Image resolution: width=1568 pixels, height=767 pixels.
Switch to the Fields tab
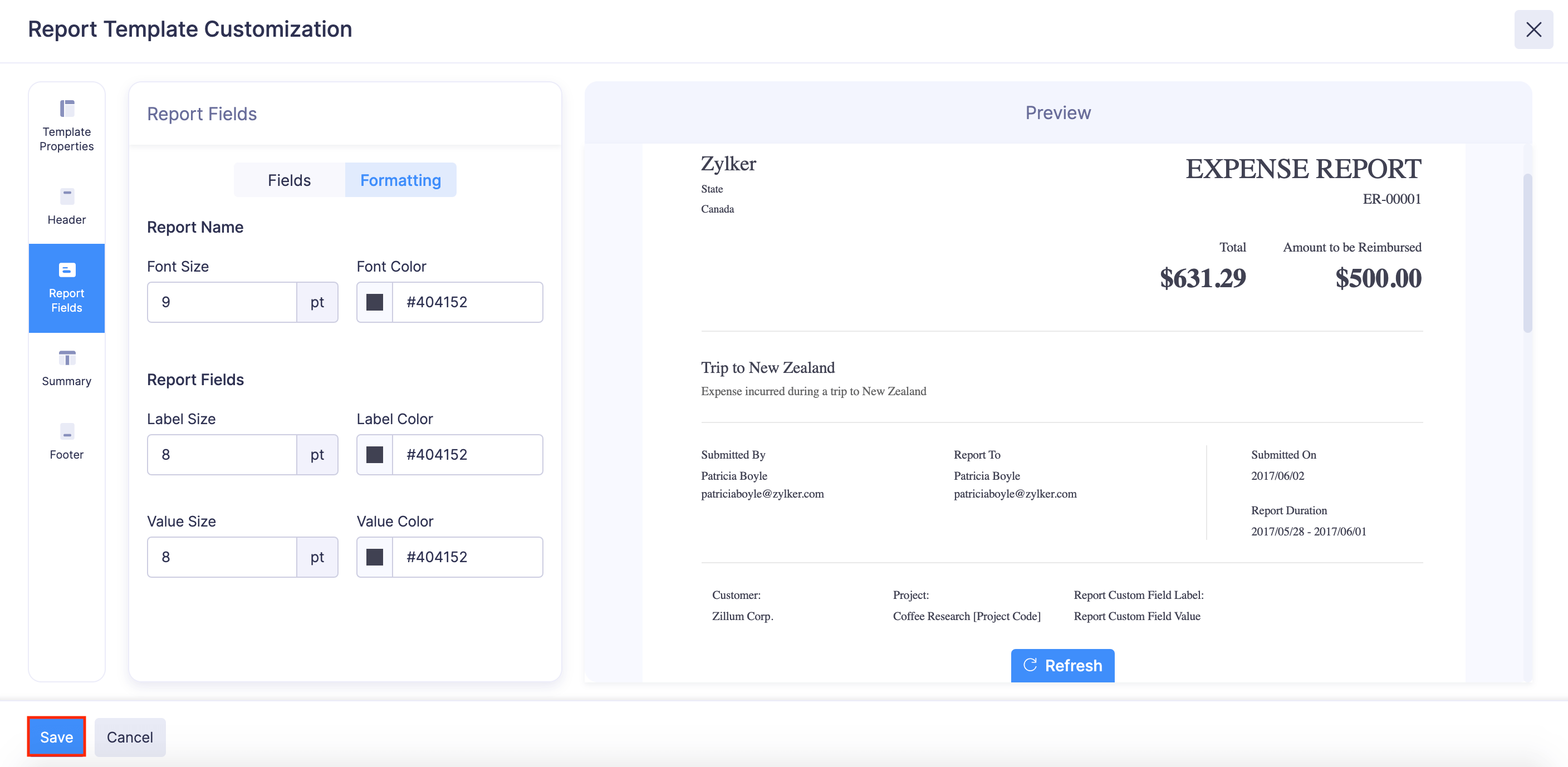pyautogui.click(x=288, y=179)
